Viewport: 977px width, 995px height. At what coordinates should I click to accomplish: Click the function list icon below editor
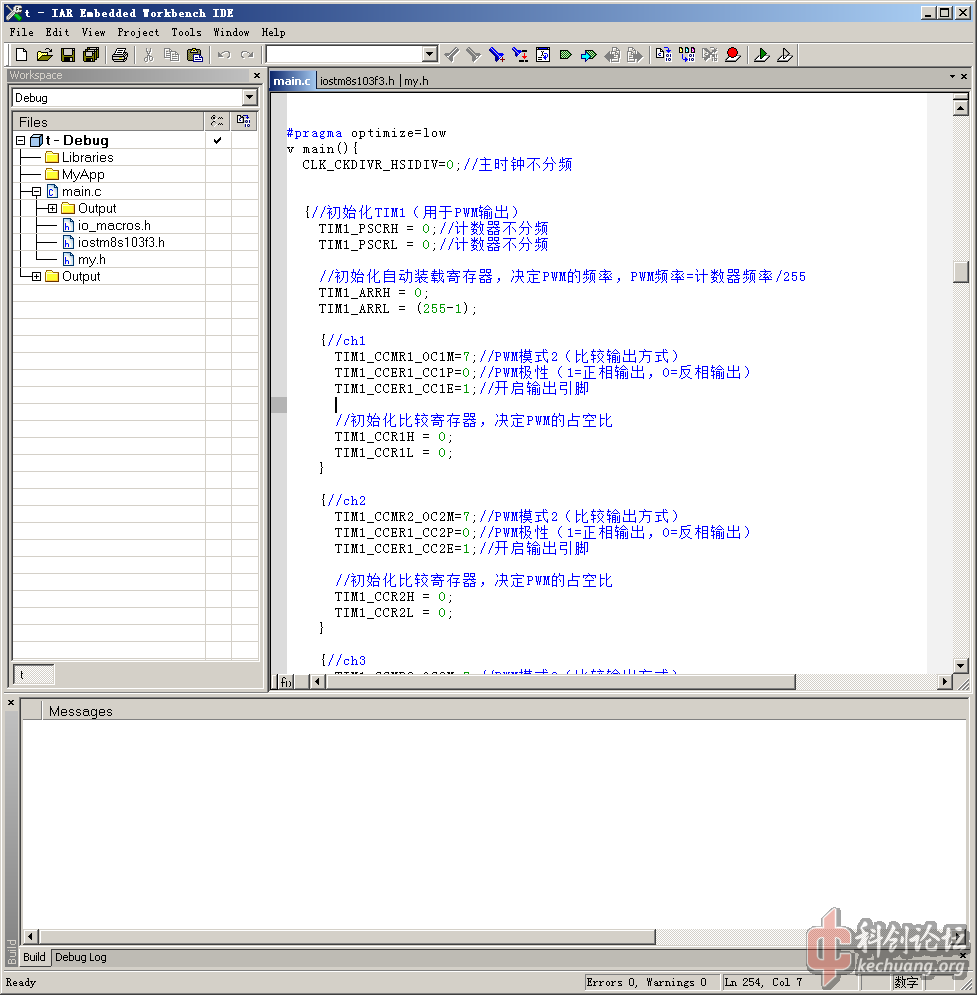click(286, 682)
